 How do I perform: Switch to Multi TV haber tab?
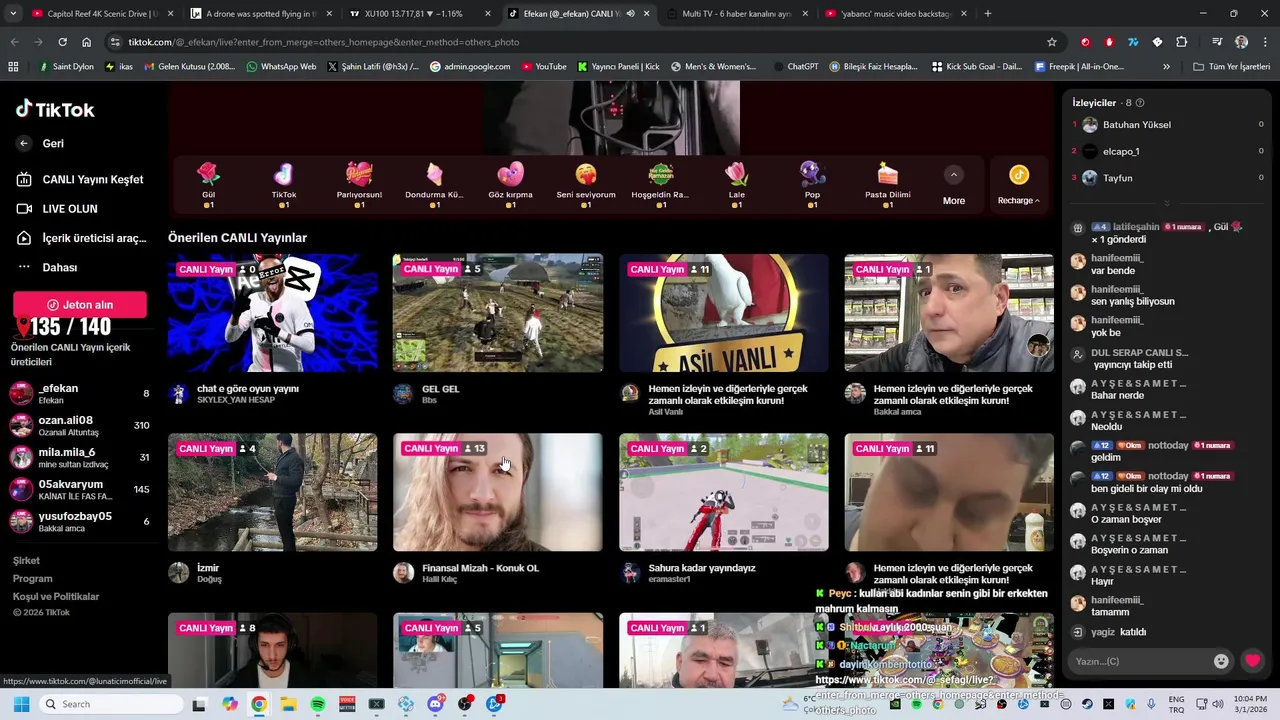tap(736, 14)
